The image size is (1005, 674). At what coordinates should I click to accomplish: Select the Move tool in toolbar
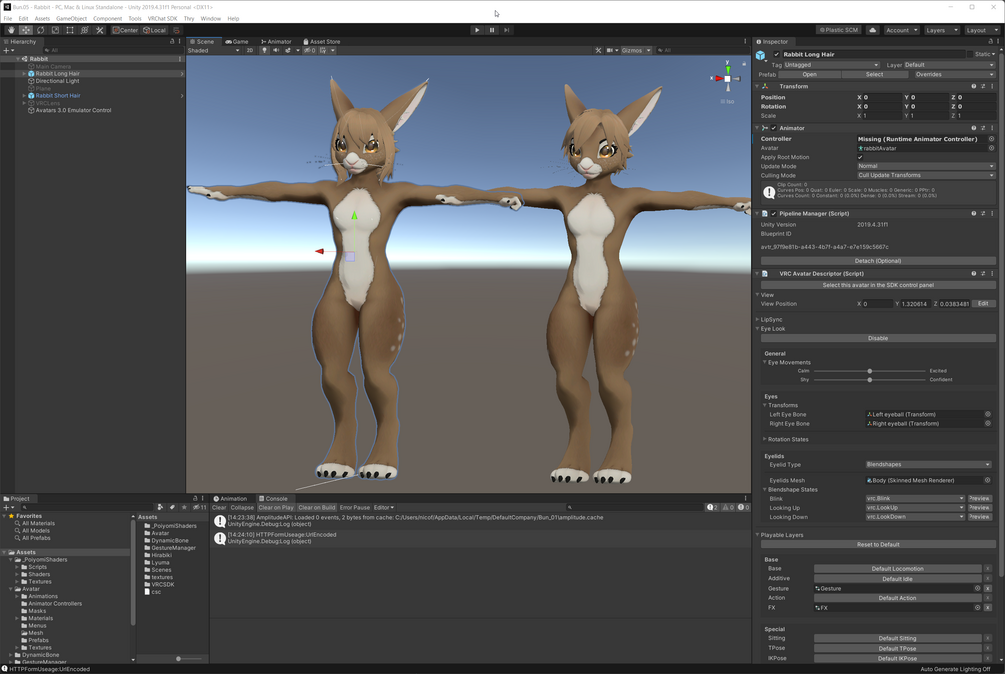coord(26,30)
